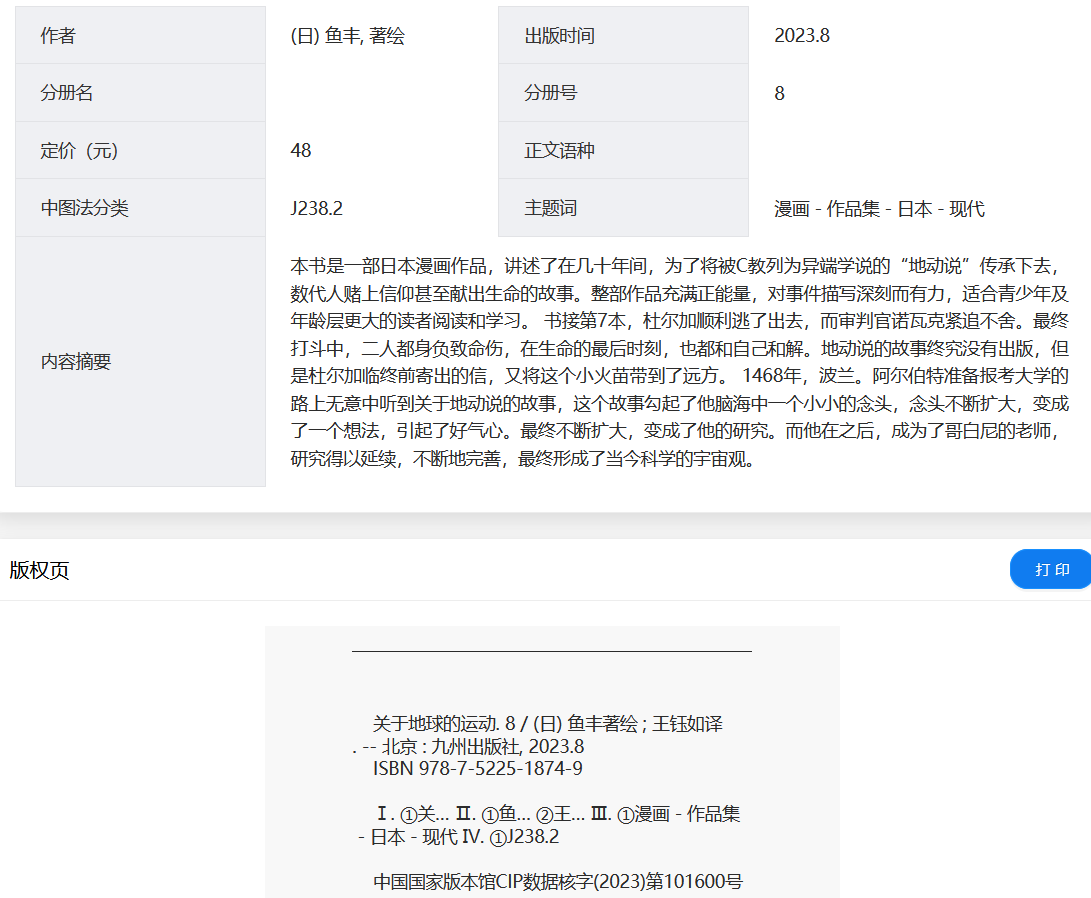Select the 分册名 label cell
1091x898 pixels.
click(x=141, y=93)
